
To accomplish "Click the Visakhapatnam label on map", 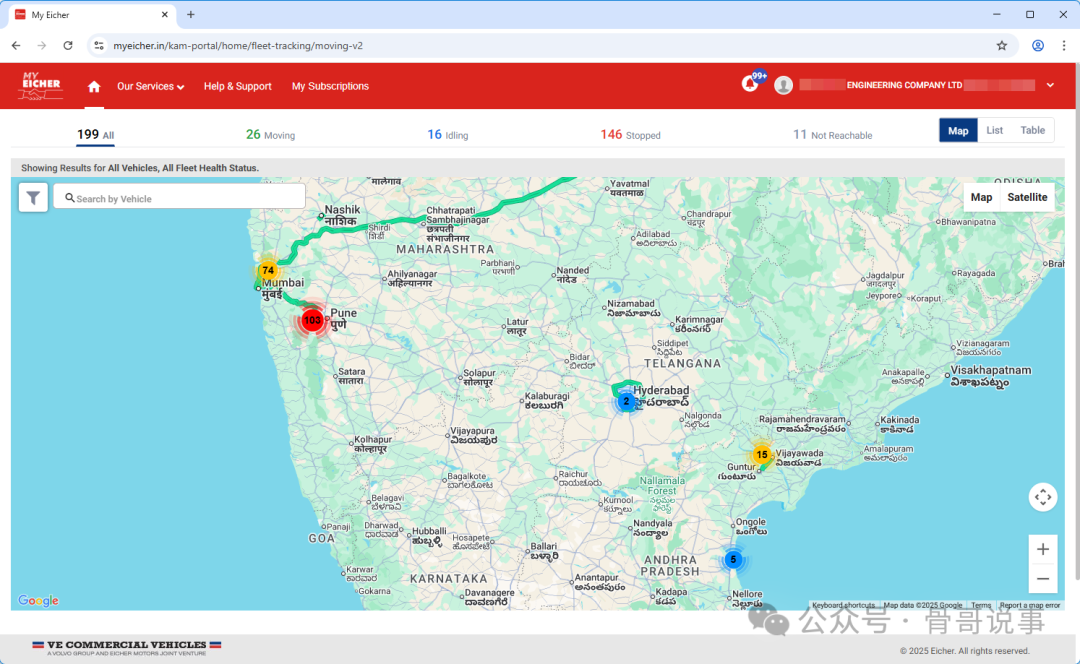I will coord(990,370).
